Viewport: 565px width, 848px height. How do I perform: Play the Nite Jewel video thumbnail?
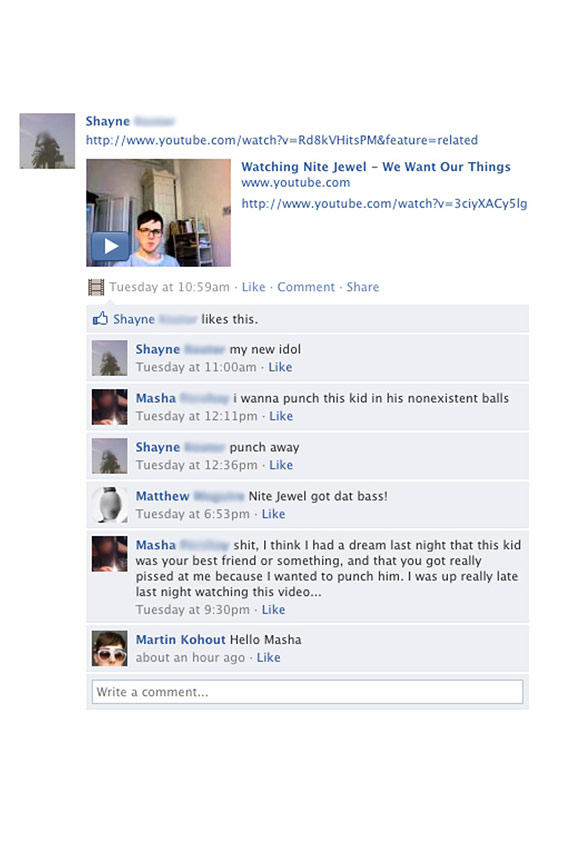[158, 213]
